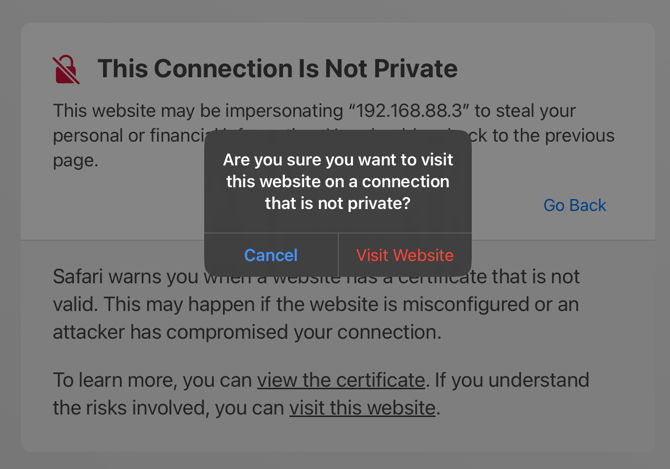
Task: Select the "192.168.88.3" address text
Action: tap(409, 111)
